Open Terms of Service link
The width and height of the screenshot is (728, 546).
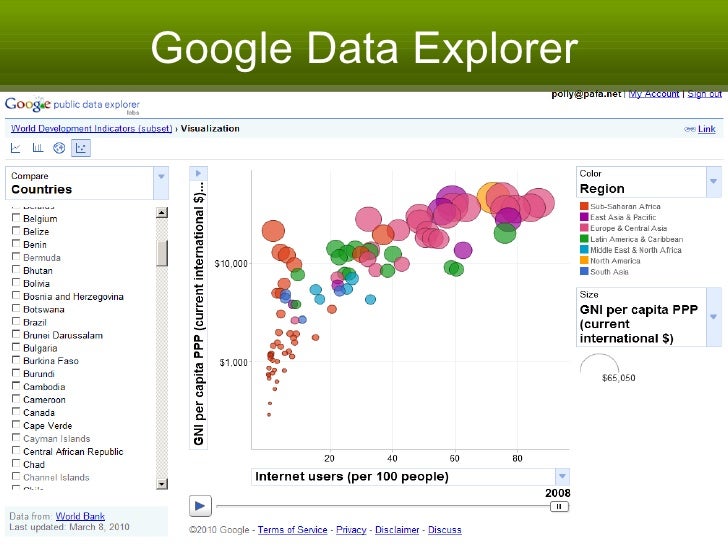(x=292, y=530)
